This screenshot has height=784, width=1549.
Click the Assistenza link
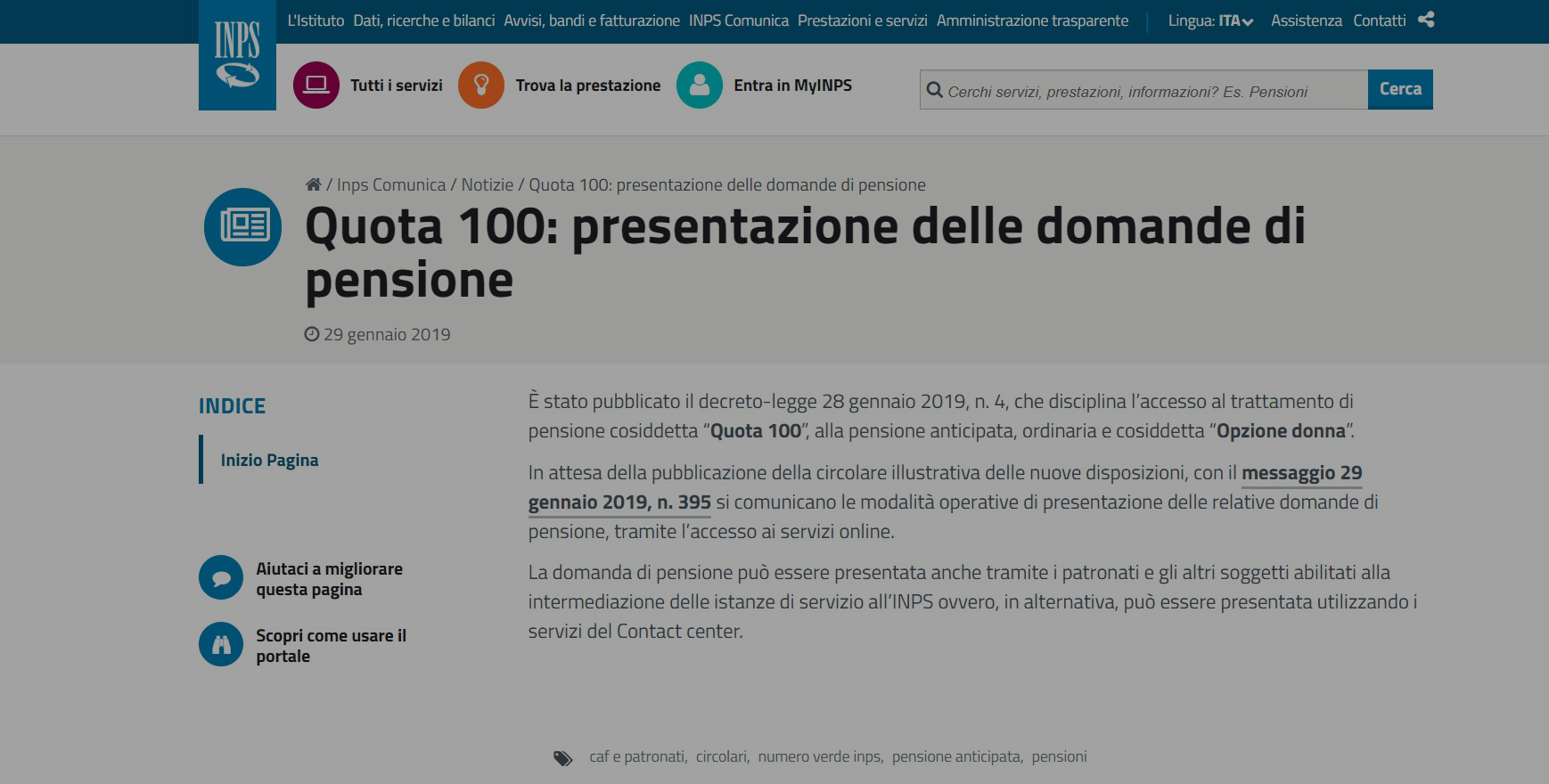(1307, 20)
